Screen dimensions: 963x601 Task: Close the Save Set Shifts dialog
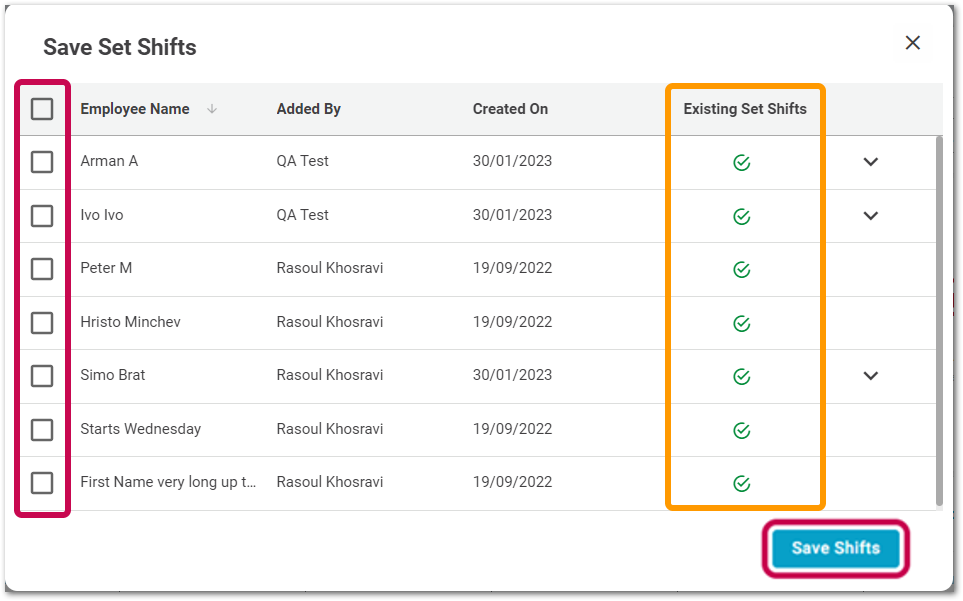912,43
